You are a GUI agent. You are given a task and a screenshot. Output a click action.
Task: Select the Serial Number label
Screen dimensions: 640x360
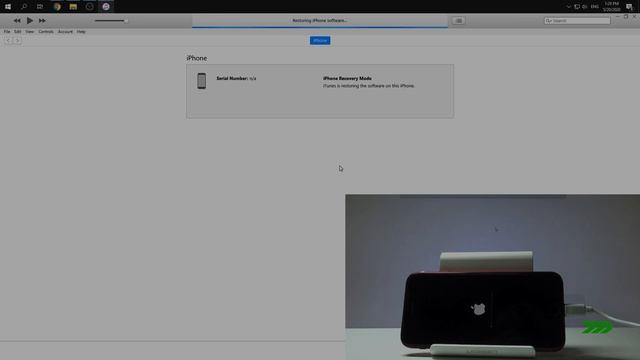click(232, 78)
